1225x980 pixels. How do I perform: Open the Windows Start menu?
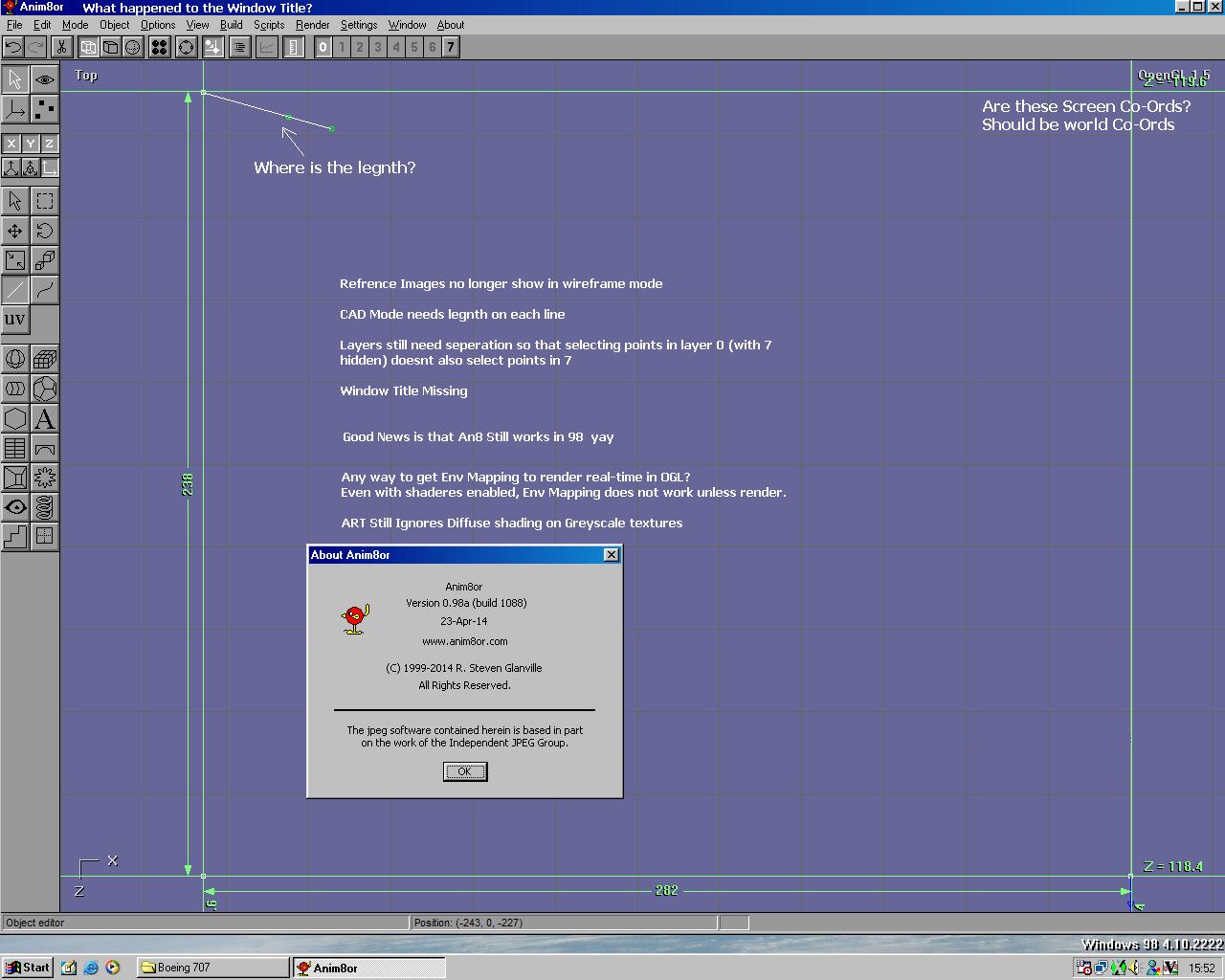coord(27,968)
